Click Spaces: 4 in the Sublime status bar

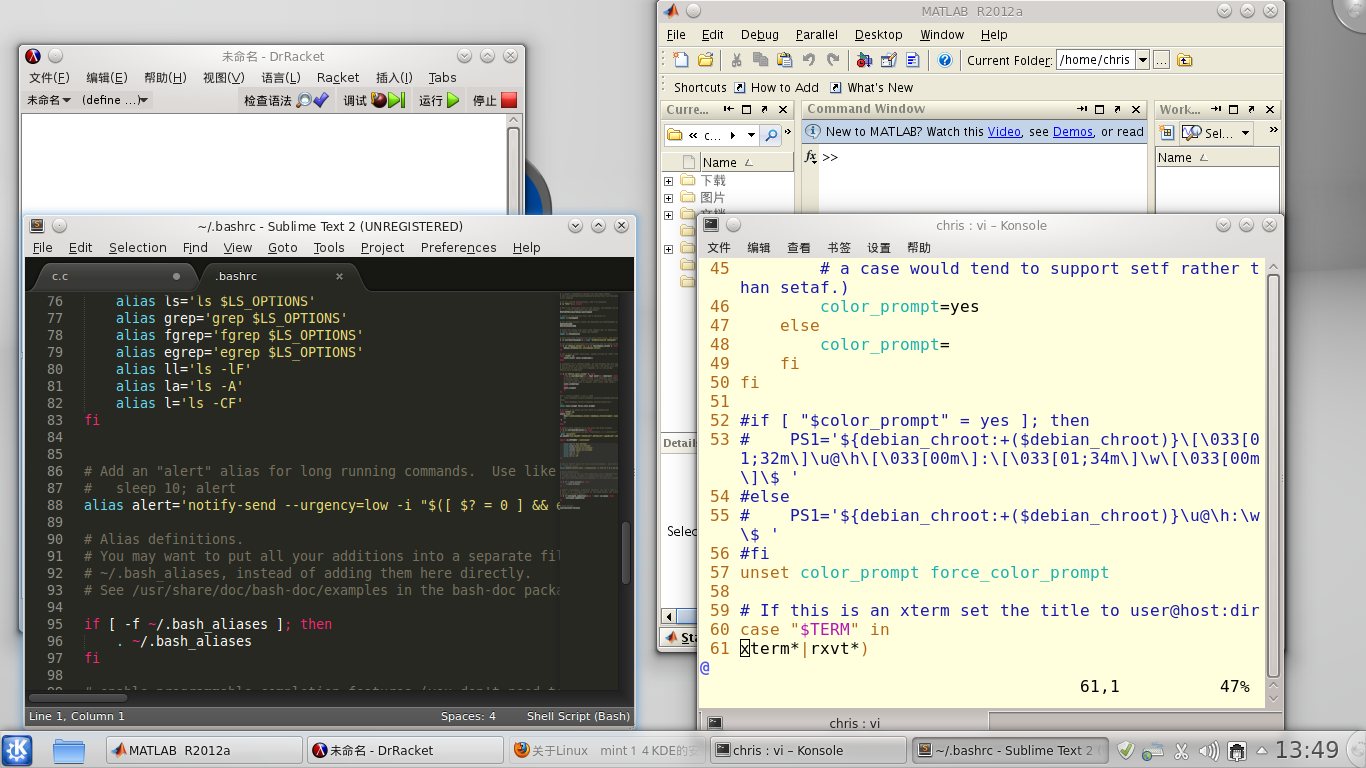pos(468,716)
